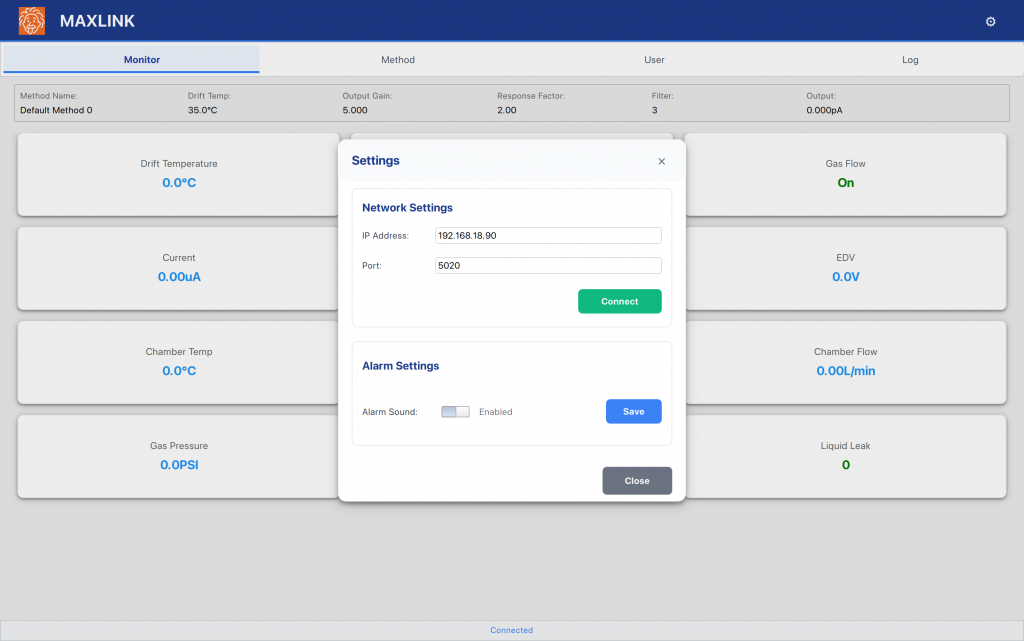Screen dimensions: 1024x641
Task: Click the Gas Pressure card
Action: 178,456
